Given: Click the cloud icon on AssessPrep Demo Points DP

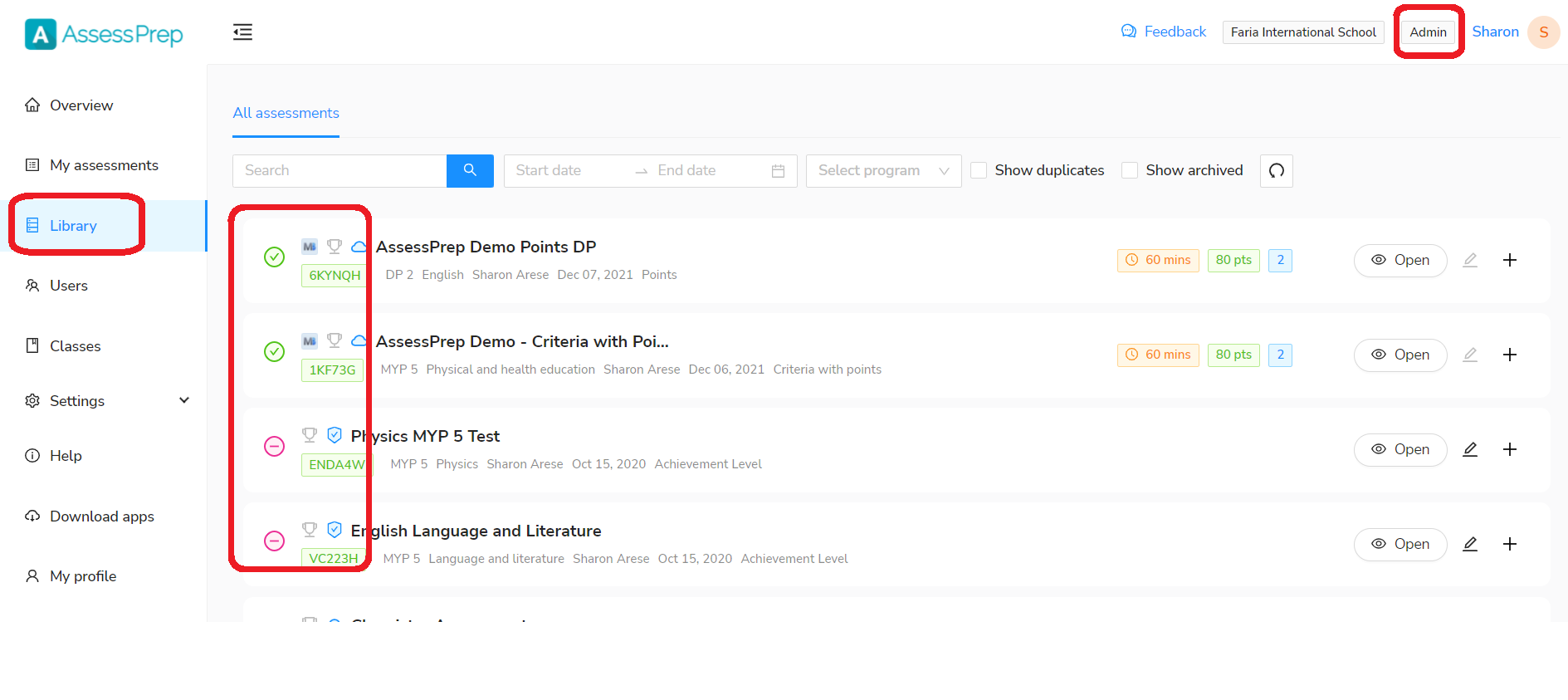Looking at the screenshot, I should (x=359, y=247).
